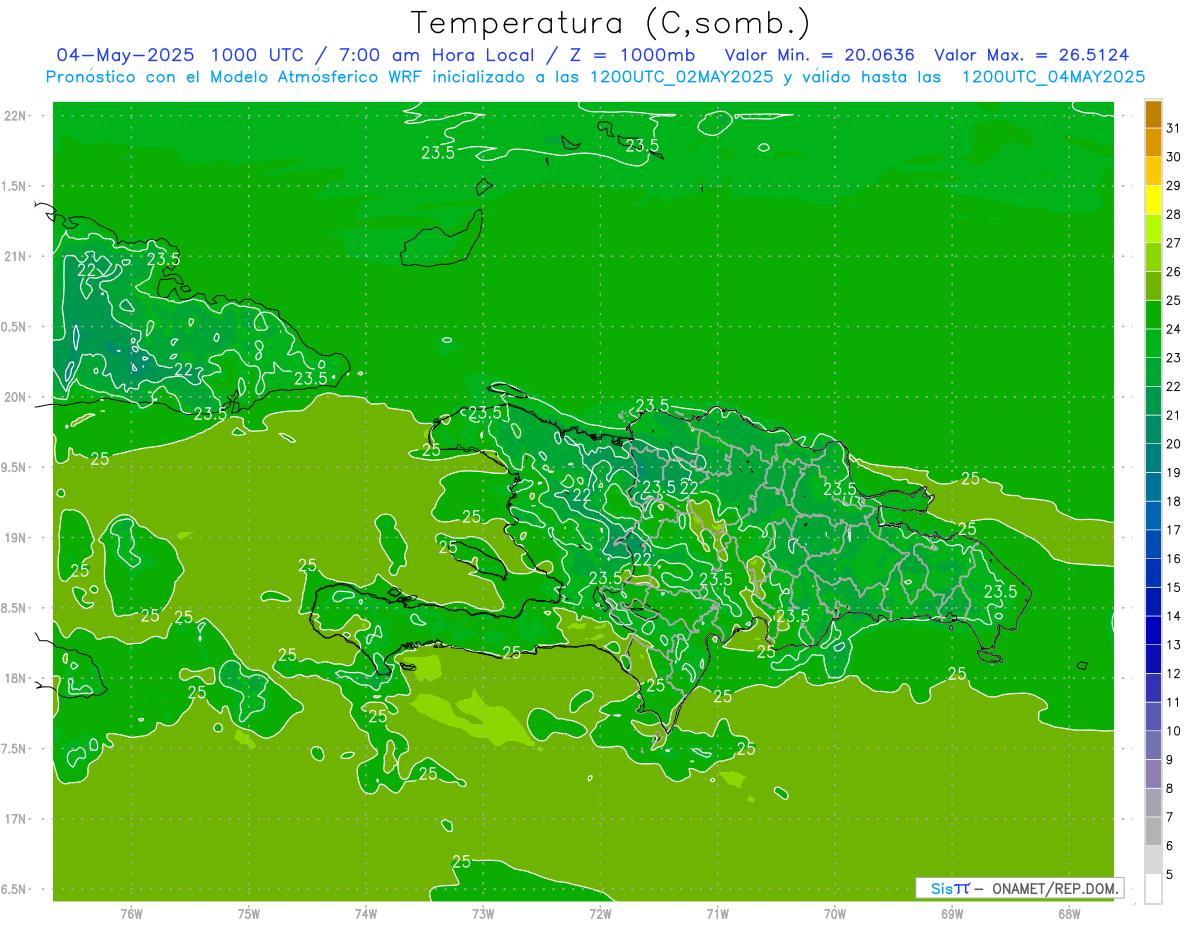Viewport: 1200px width, 927px height.
Task: Click the dark orange swatch above legend value 31
Action: point(1153,114)
